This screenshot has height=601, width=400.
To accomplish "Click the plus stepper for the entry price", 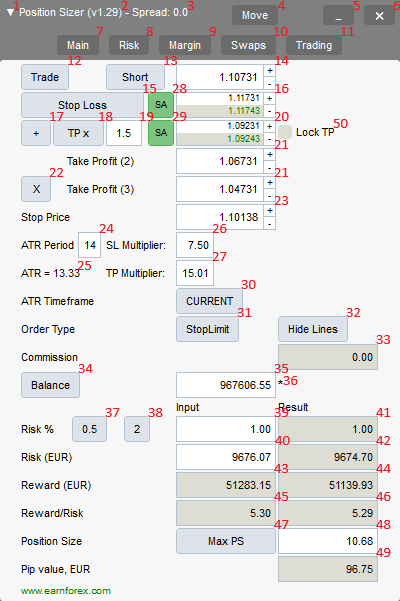I will point(270,71).
